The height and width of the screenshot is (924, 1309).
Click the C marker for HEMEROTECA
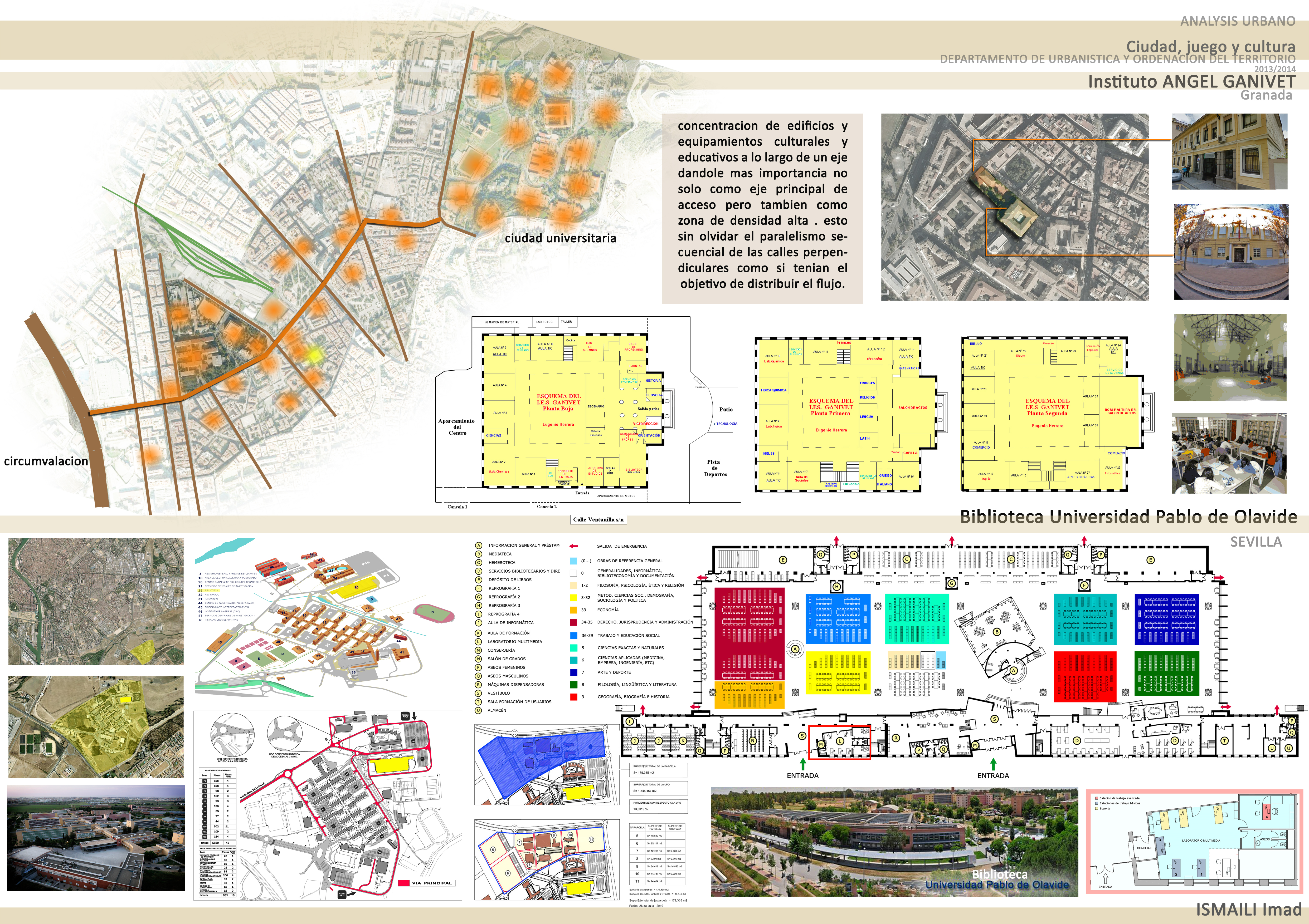point(478,563)
